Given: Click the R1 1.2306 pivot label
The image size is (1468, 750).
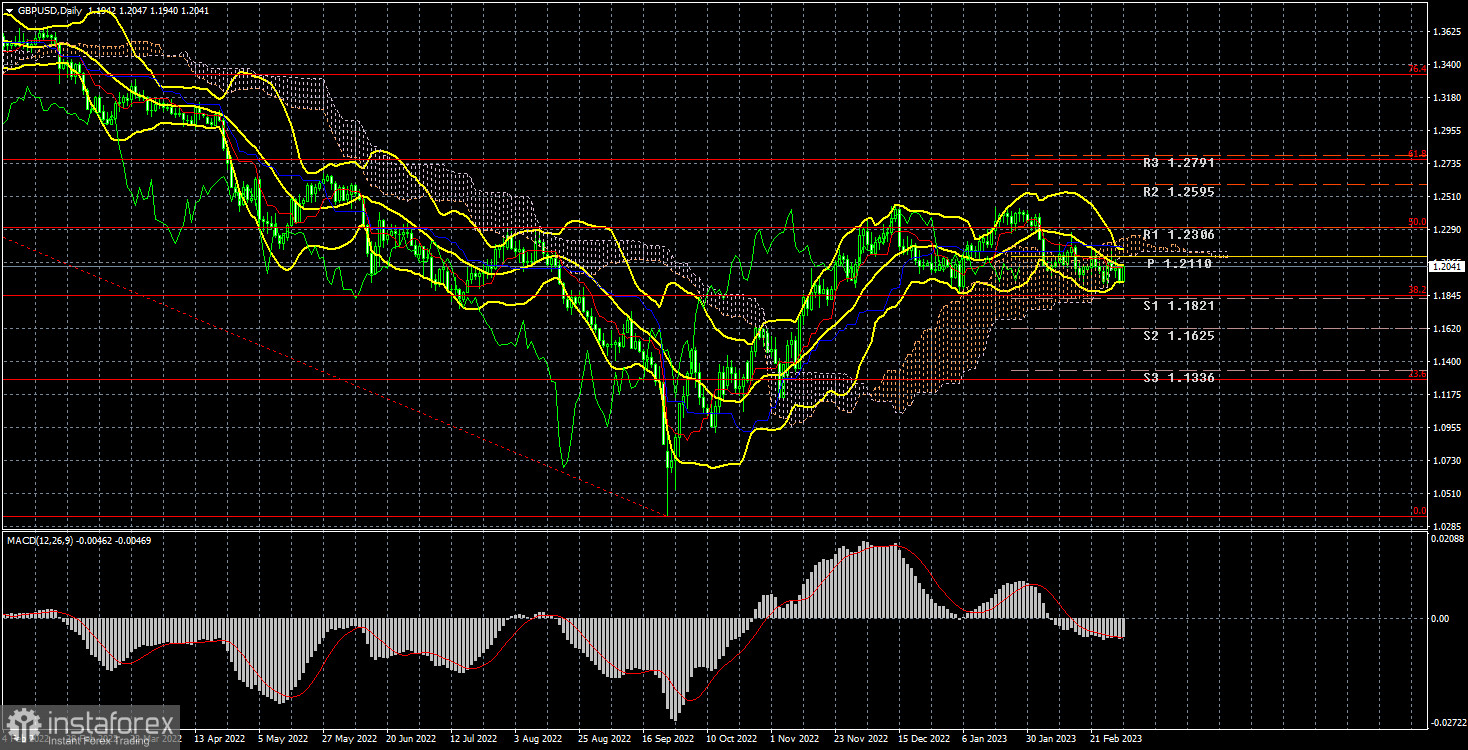Looking at the screenshot, I should [1179, 235].
